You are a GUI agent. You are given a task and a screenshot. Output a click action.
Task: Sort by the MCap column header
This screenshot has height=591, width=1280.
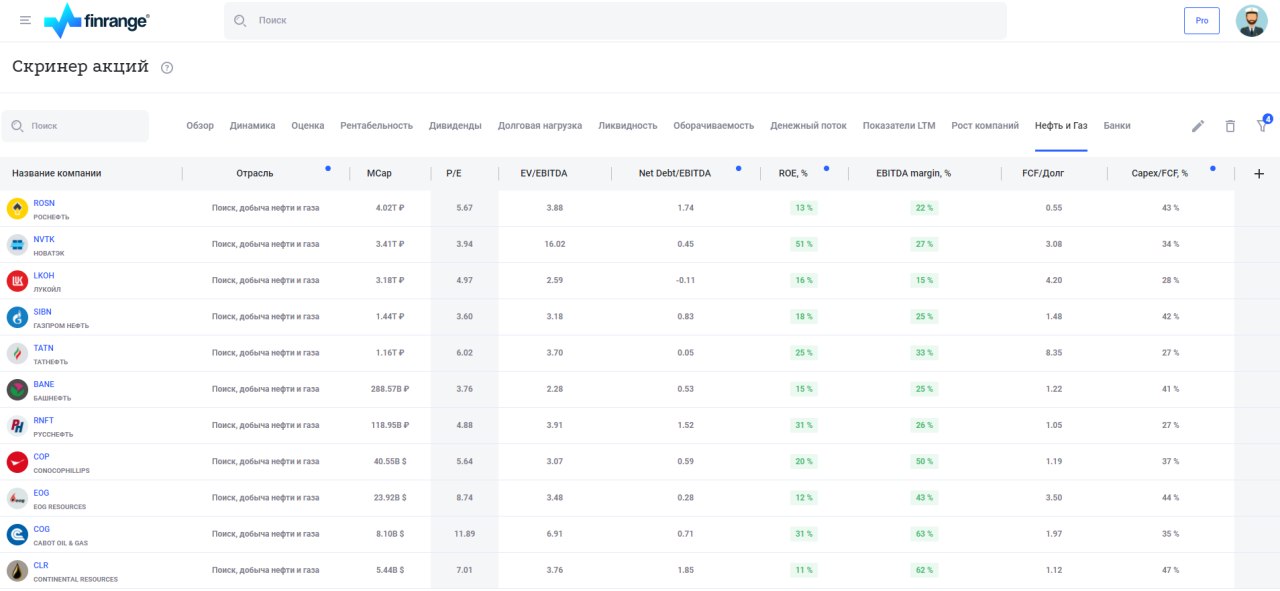tap(379, 174)
